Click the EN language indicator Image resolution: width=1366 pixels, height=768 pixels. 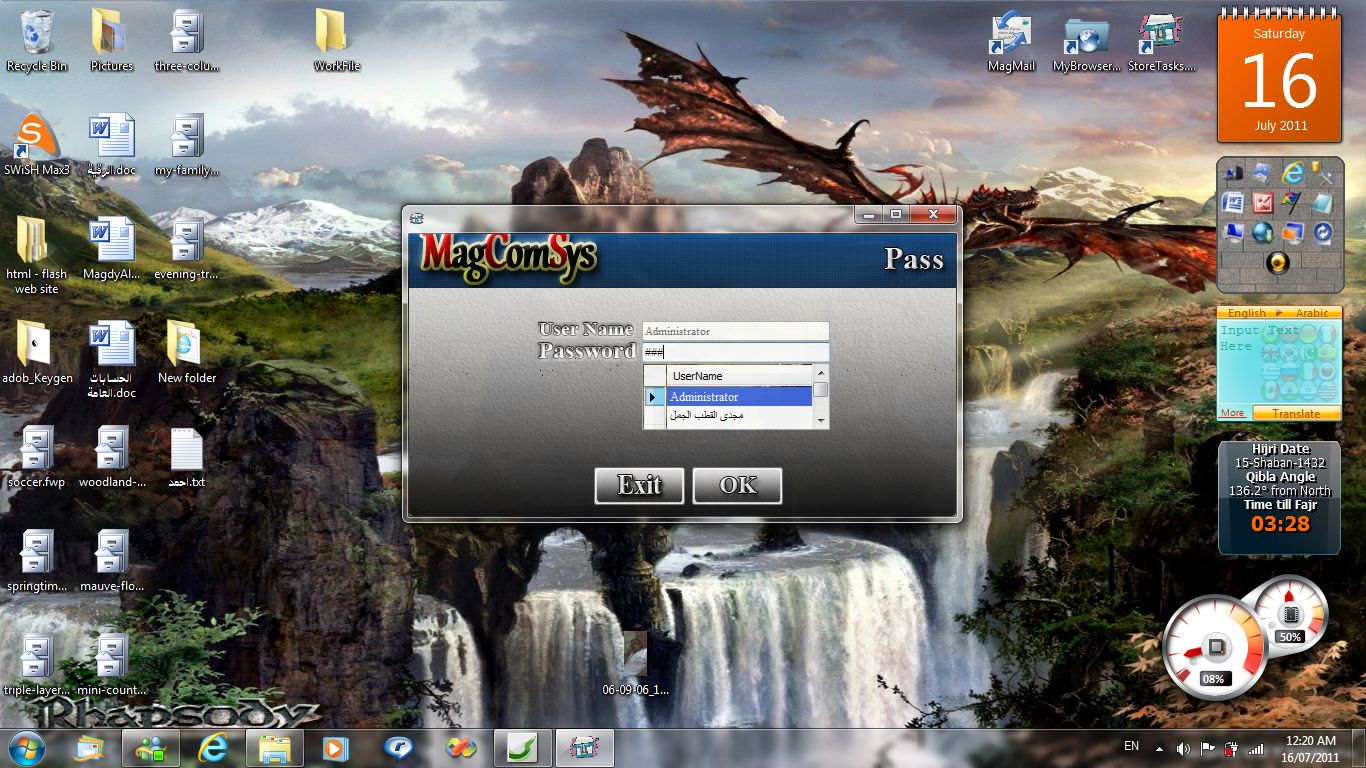(1131, 746)
